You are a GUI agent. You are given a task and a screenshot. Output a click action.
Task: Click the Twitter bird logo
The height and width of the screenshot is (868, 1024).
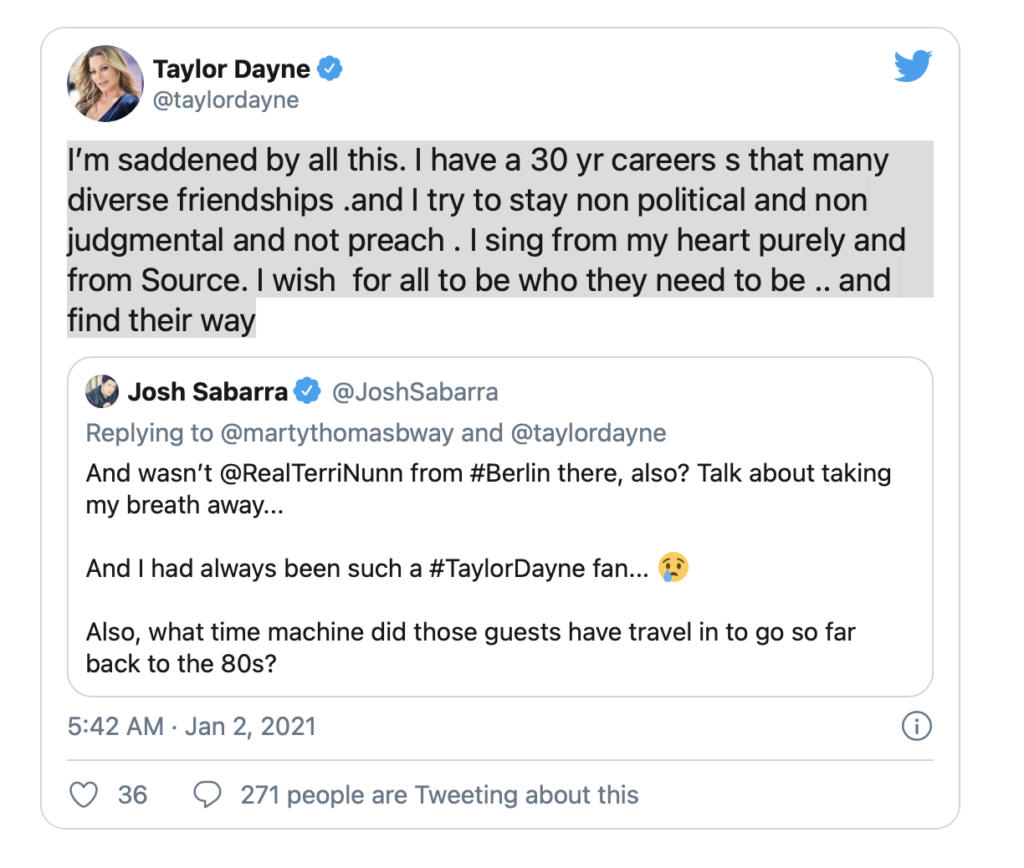tap(912, 66)
